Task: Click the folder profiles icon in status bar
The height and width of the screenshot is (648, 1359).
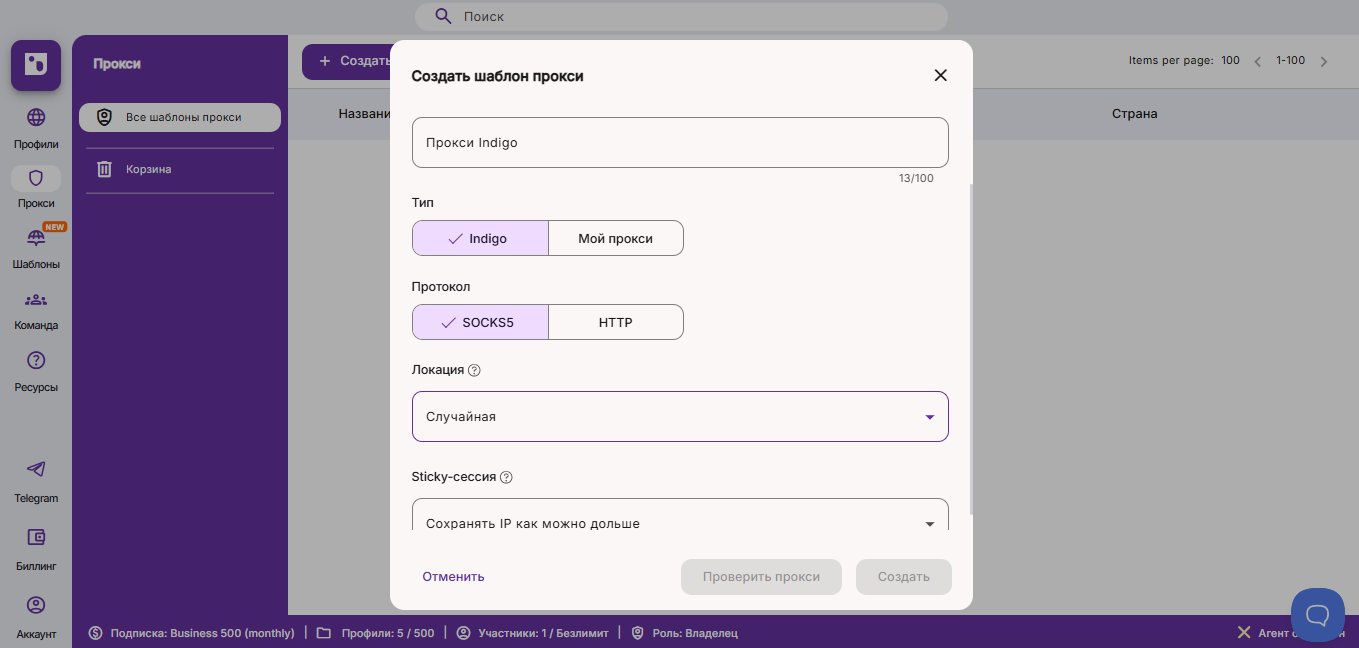Action: point(323,633)
